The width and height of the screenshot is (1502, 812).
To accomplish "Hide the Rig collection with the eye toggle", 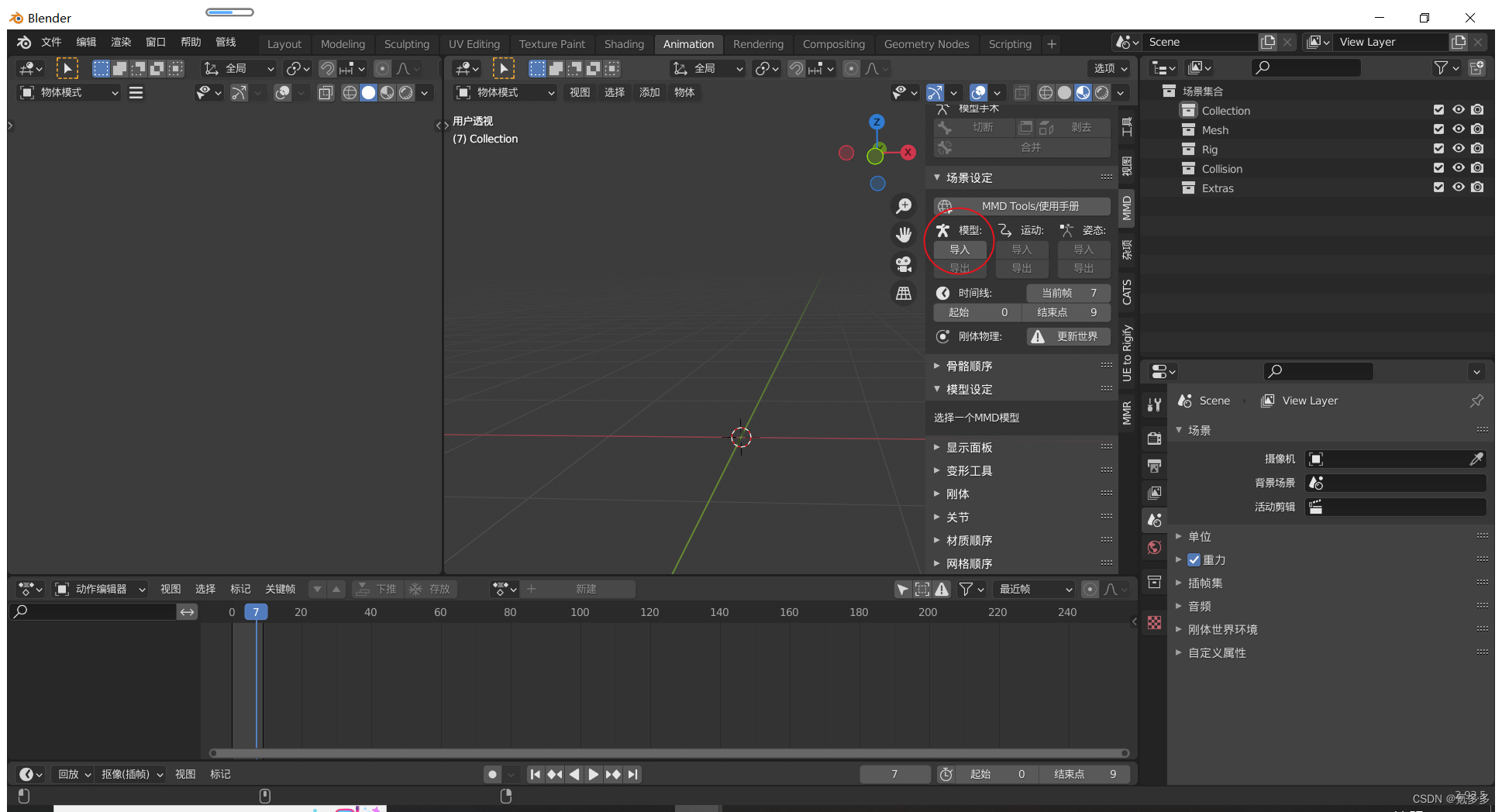I will pyautogui.click(x=1458, y=148).
